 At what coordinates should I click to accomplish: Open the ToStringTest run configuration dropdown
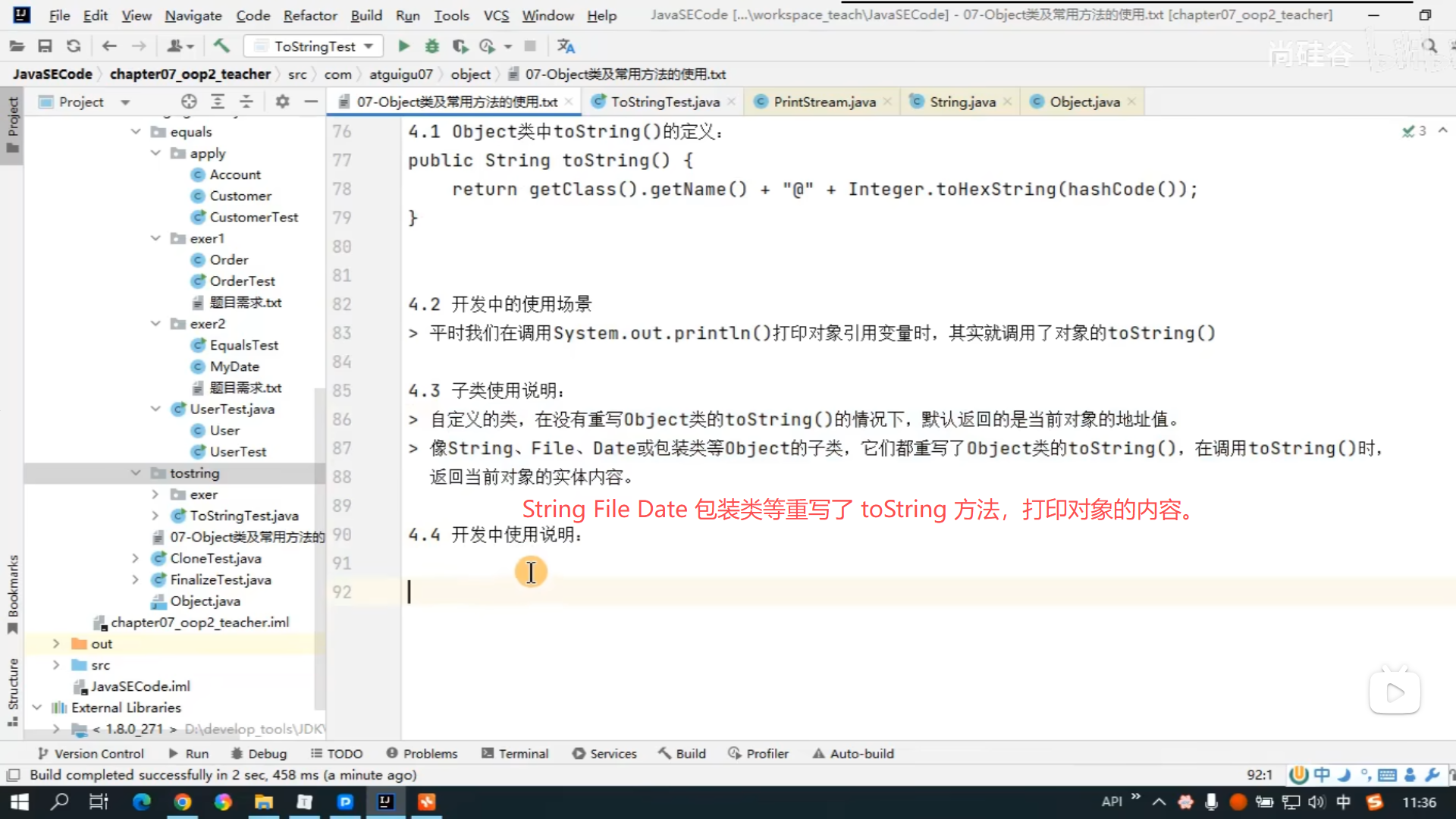point(314,46)
